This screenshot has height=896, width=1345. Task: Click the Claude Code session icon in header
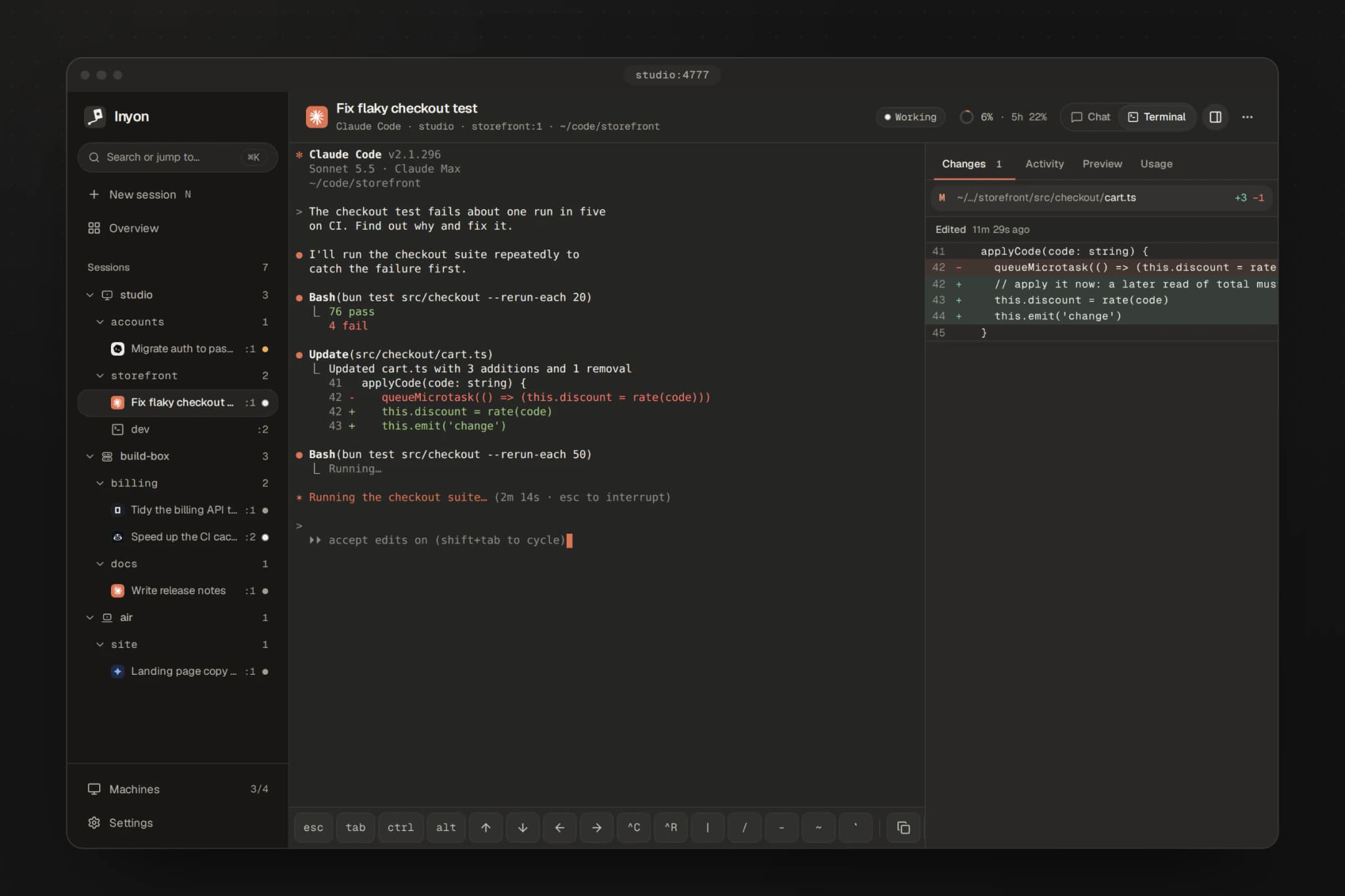click(x=317, y=117)
